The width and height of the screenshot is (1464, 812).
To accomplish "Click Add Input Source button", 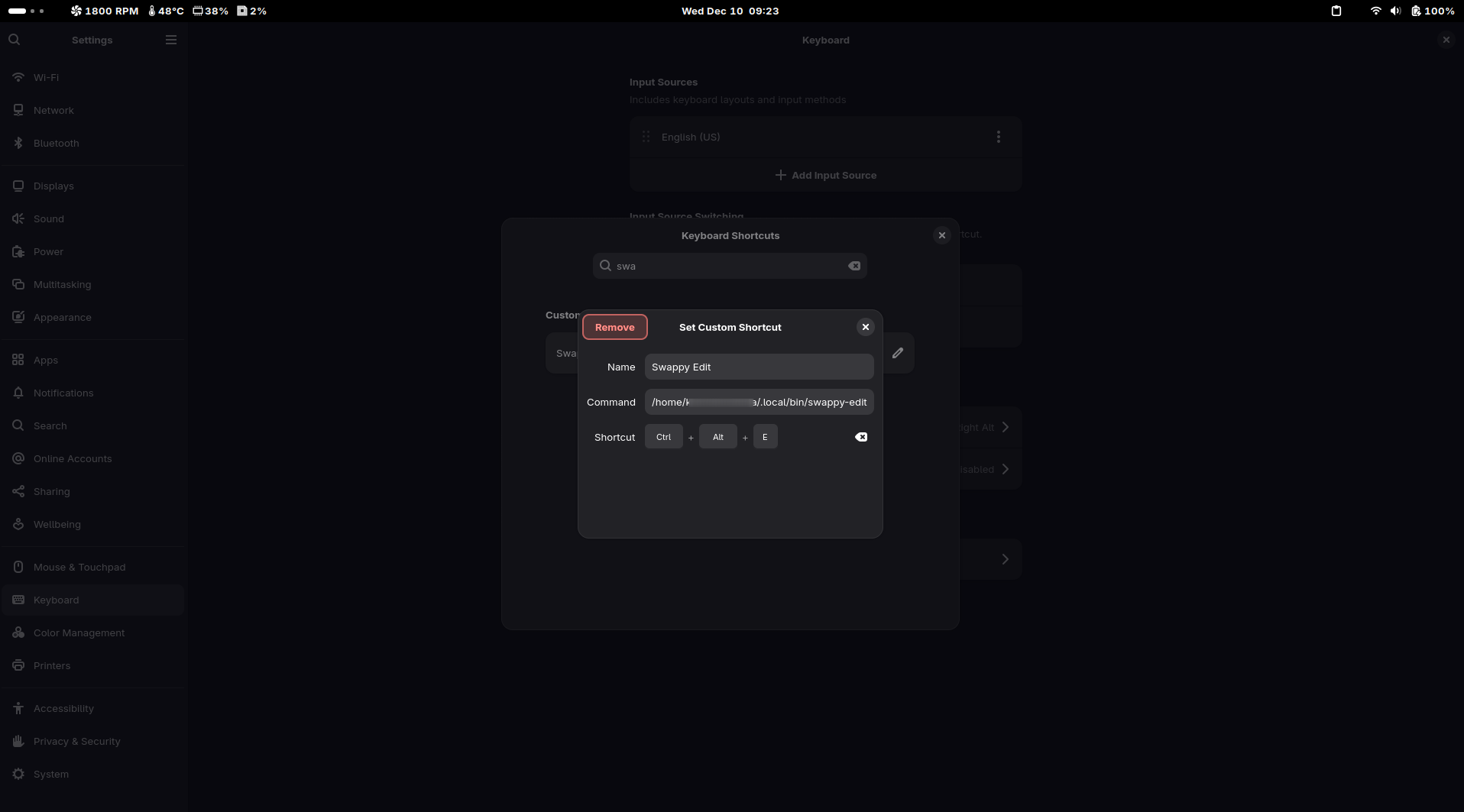I will point(825,175).
